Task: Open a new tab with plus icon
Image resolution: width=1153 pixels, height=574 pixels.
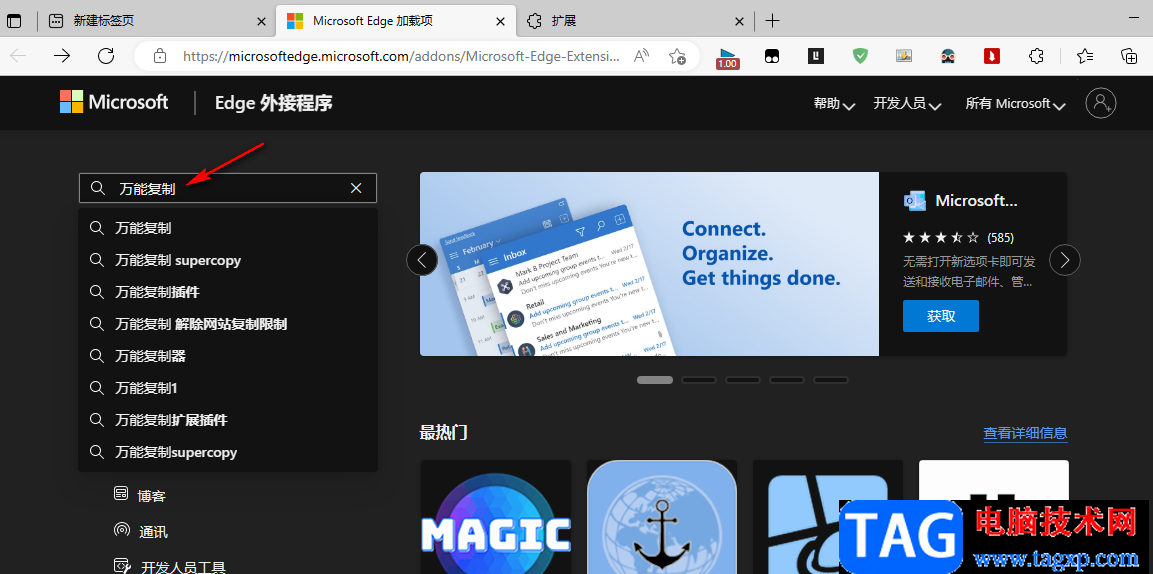Action: (x=772, y=21)
